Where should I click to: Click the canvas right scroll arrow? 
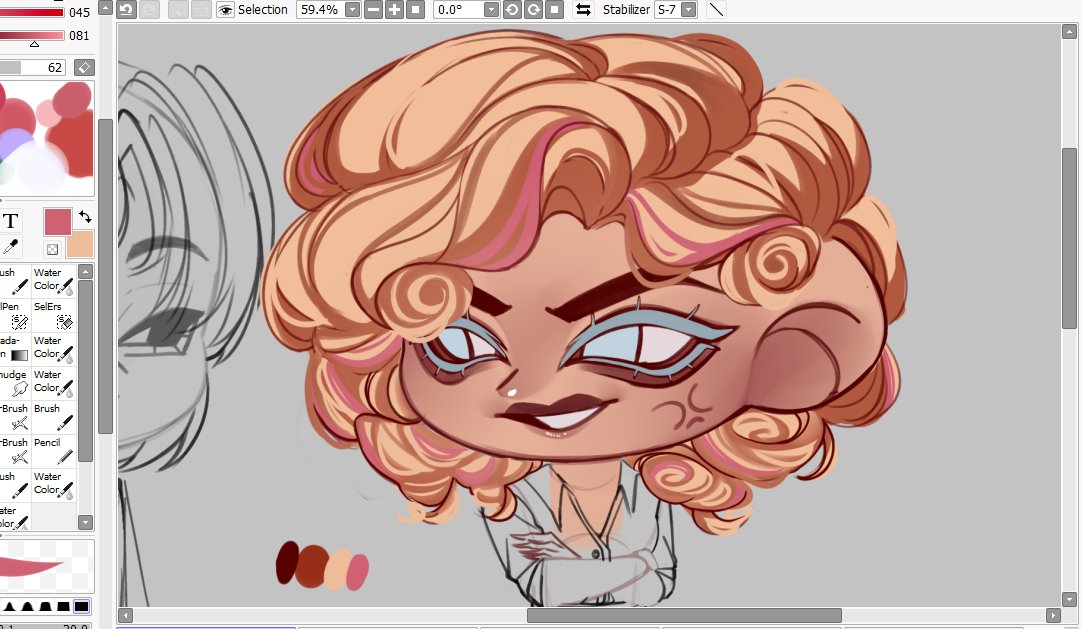[x=1053, y=615]
